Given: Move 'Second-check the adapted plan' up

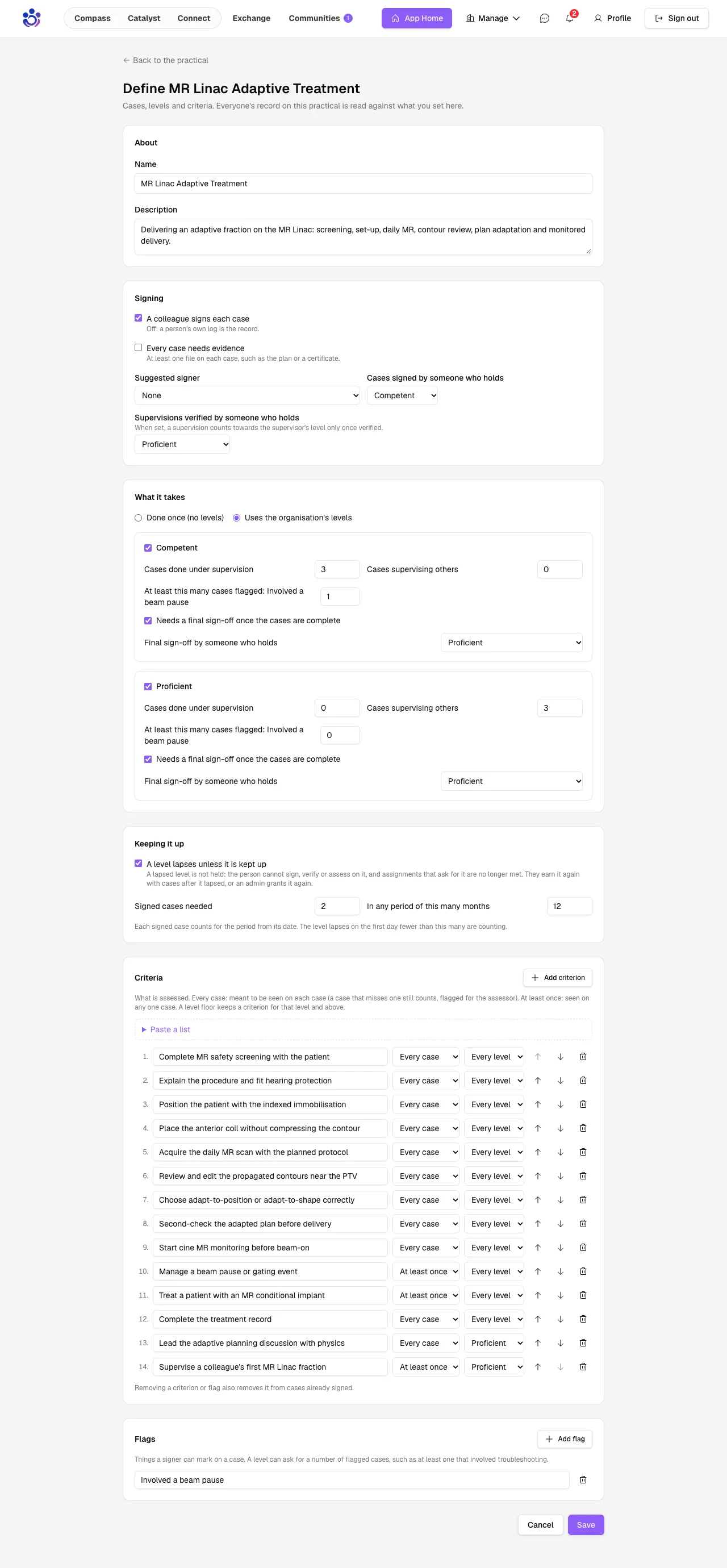Looking at the screenshot, I should point(538,1224).
